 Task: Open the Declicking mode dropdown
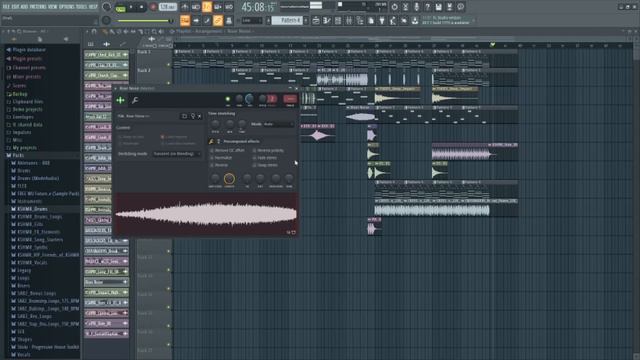[x=176, y=154]
